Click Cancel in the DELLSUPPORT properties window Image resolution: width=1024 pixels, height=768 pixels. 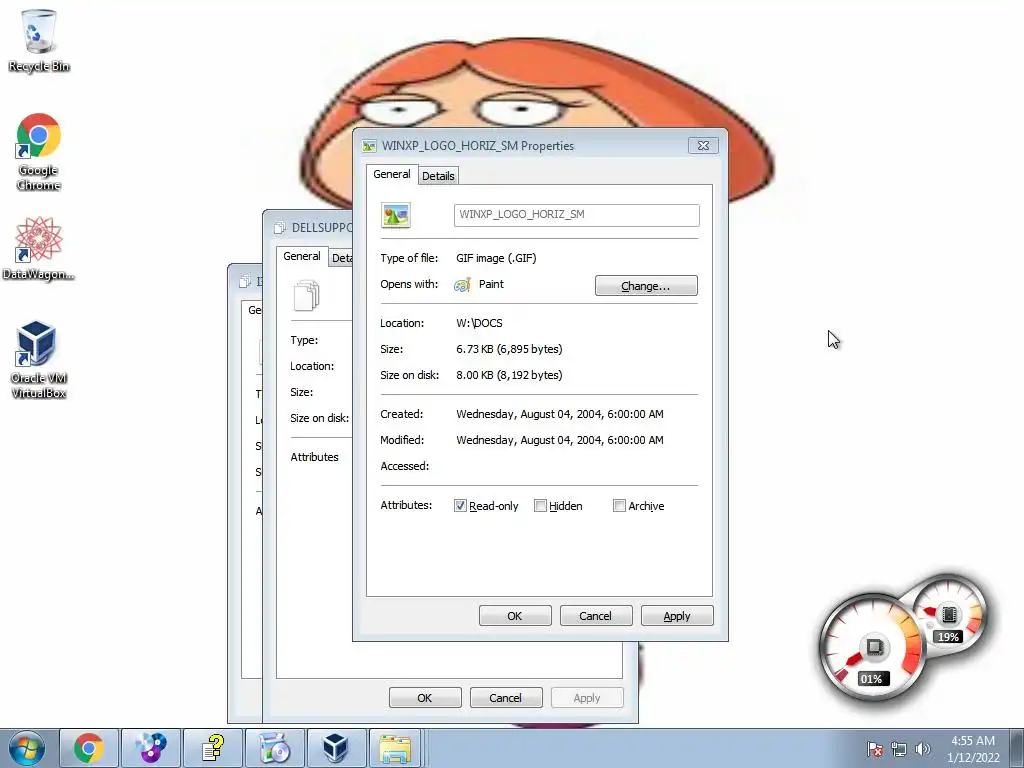click(x=505, y=697)
